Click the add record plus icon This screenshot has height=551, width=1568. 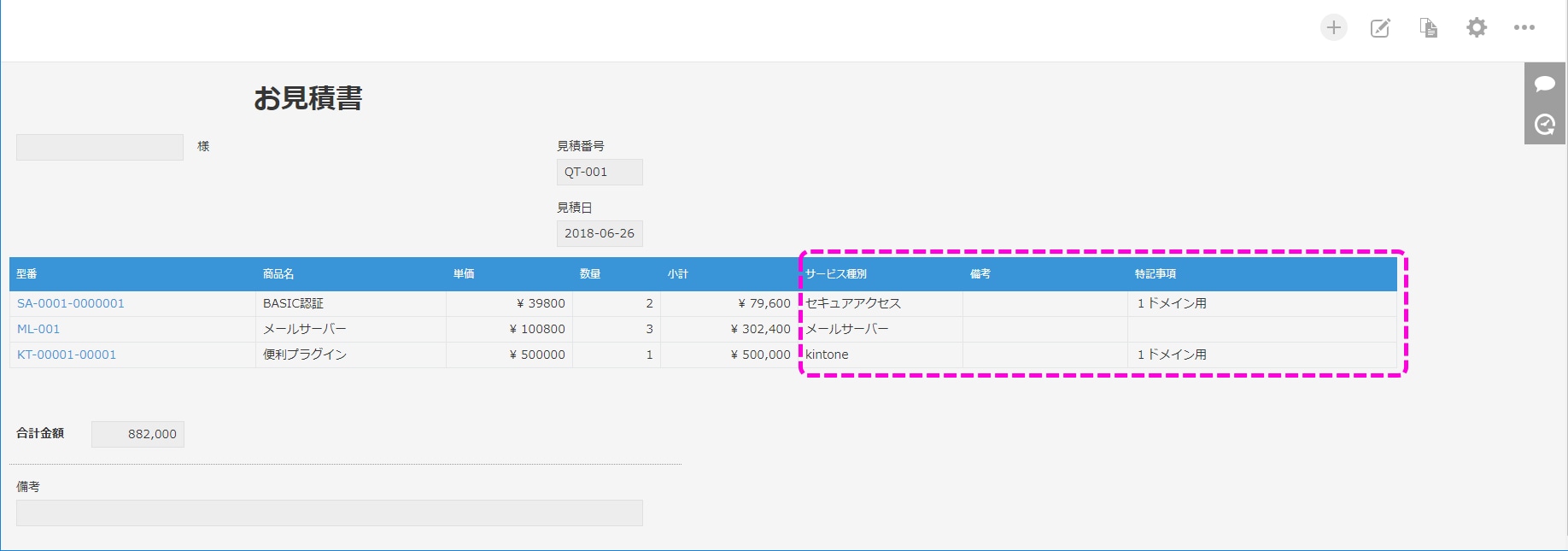1333,27
